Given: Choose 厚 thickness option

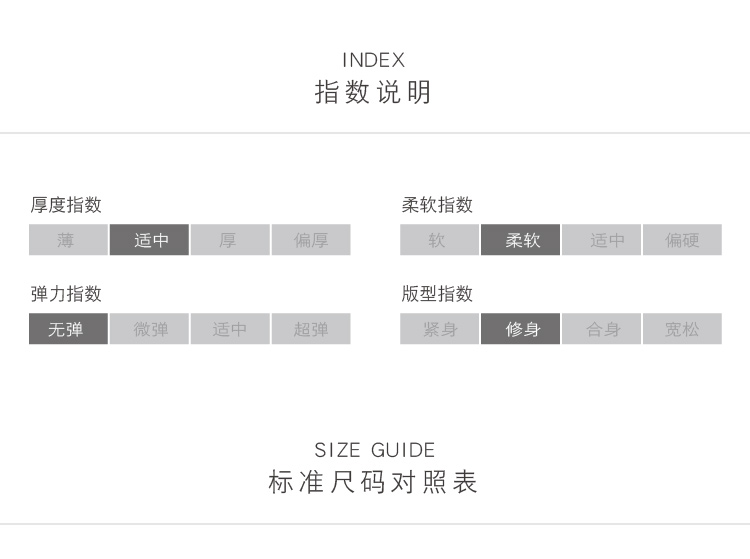Looking at the screenshot, I should (x=230, y=240).
